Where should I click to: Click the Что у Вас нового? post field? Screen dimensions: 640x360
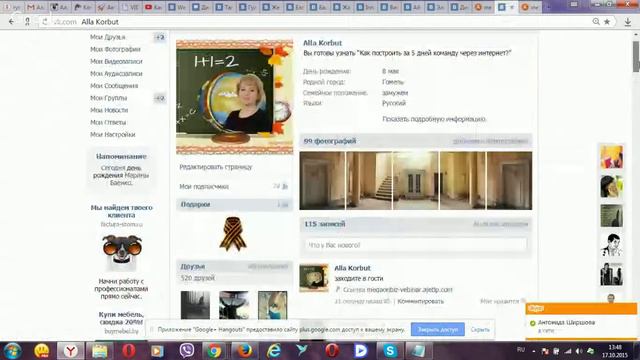click(x=416, y=245)
